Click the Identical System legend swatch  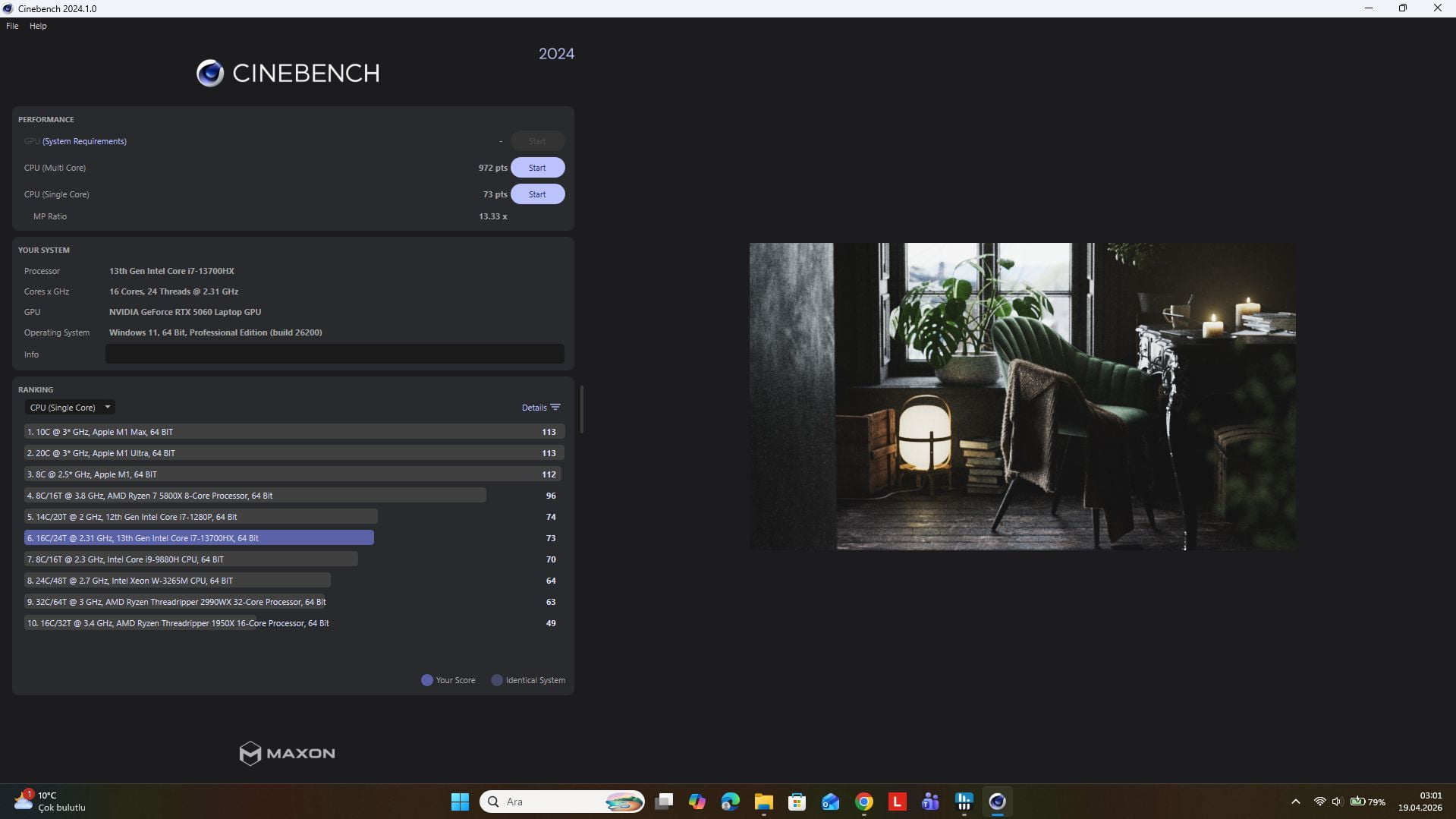pos(497,680)
